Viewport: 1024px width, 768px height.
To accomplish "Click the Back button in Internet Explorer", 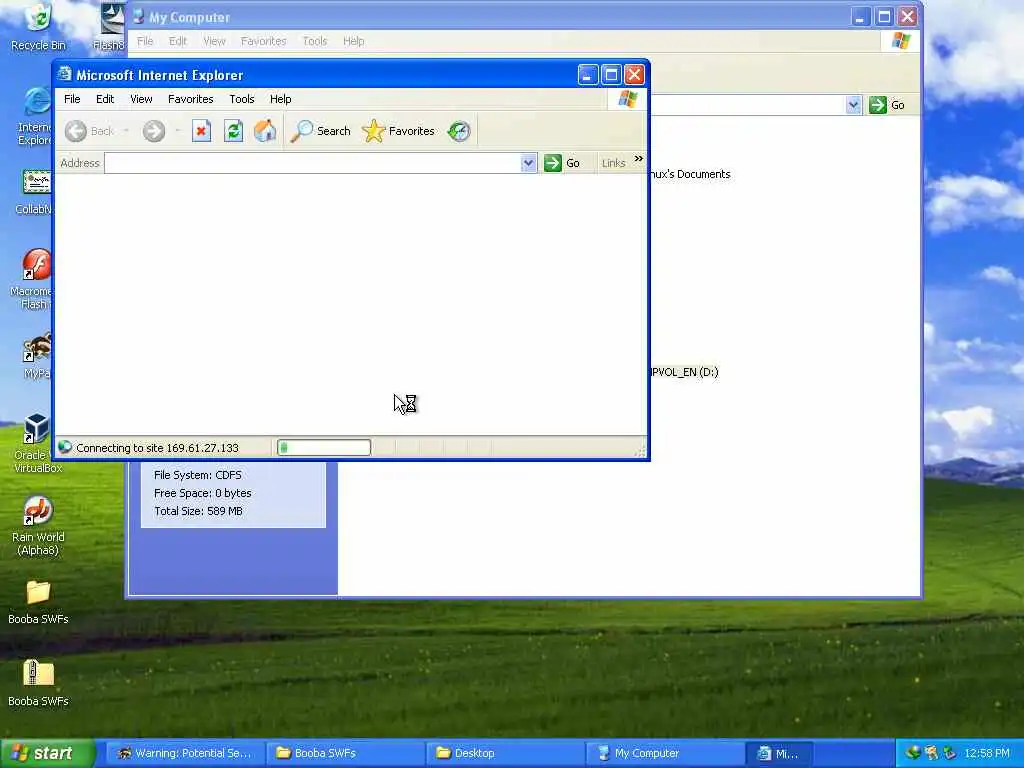I will (x=89, y=131).
